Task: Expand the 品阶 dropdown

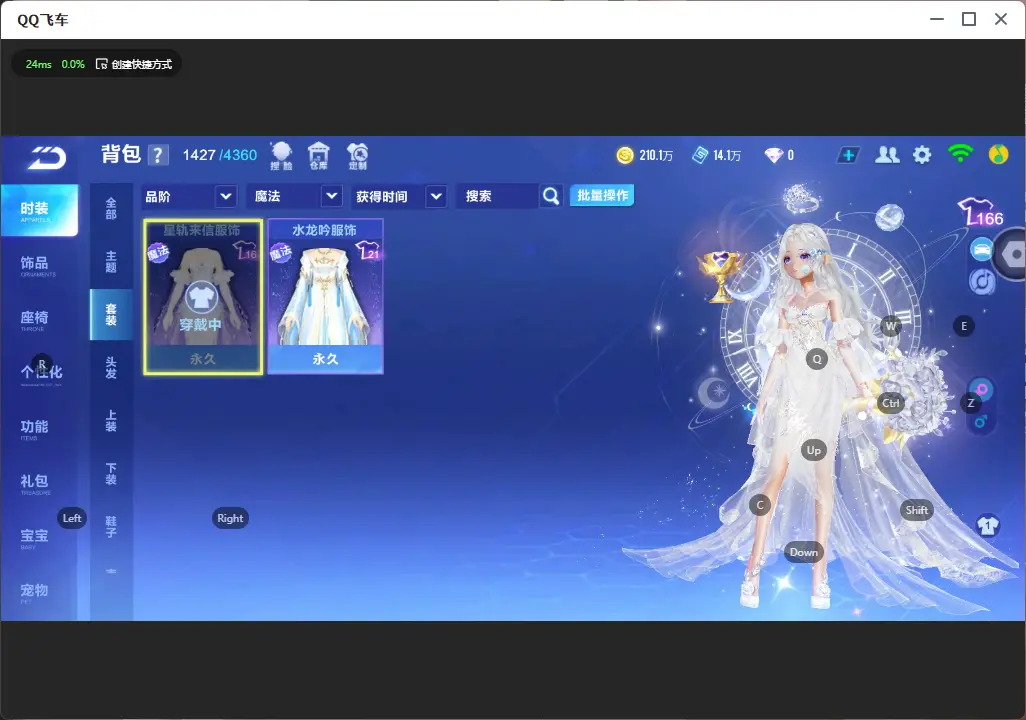Action: (189, 196)
